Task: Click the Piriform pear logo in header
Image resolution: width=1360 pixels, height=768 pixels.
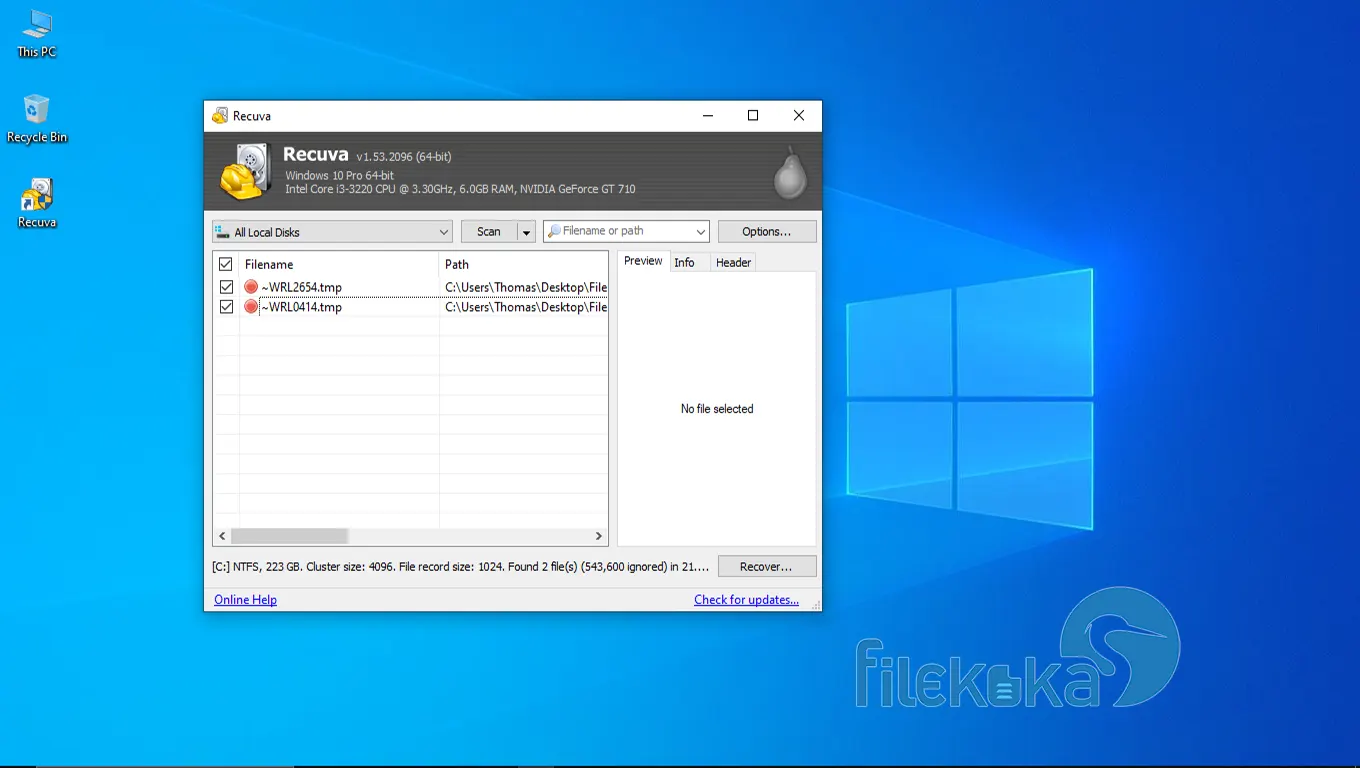Action: coord(790,172)
